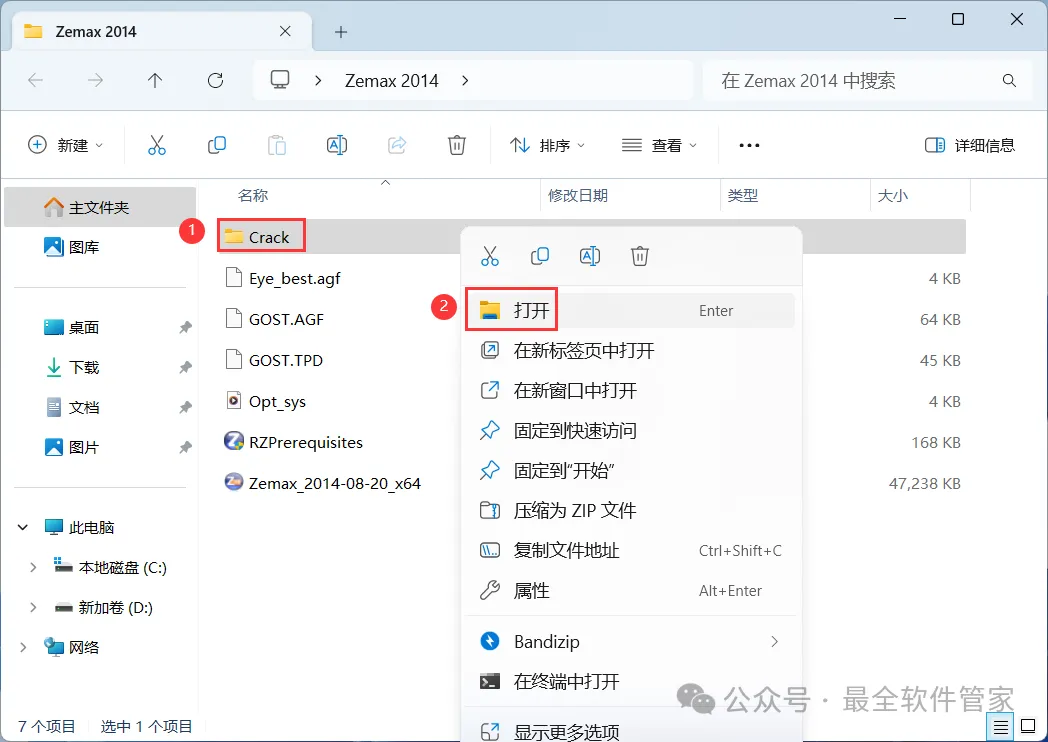1048x742 pixels.
Task: Switch to the details view icon in the status bar
Action: (1001, 727)
